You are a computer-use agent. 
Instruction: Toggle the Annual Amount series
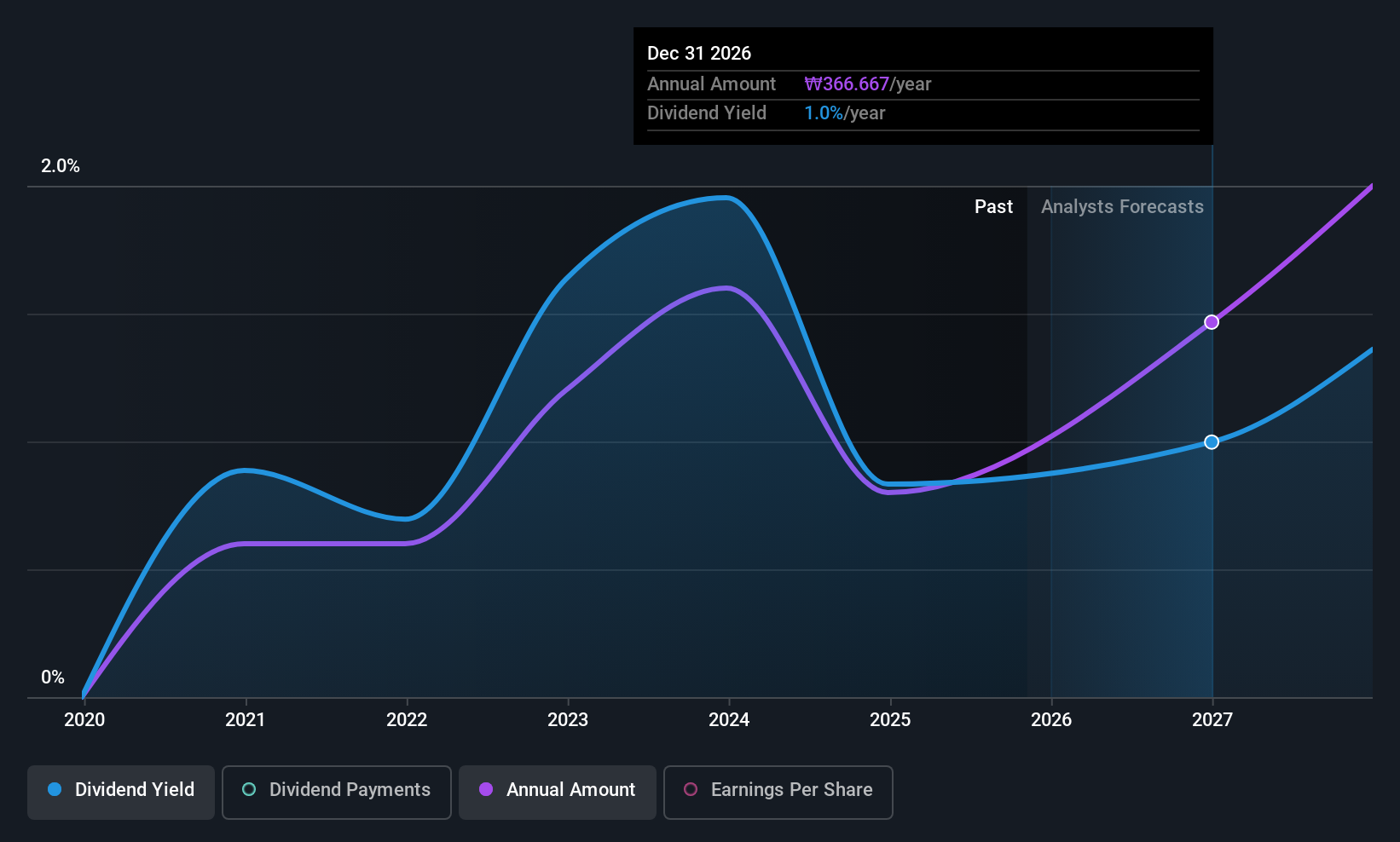click(x=558, y=792)
